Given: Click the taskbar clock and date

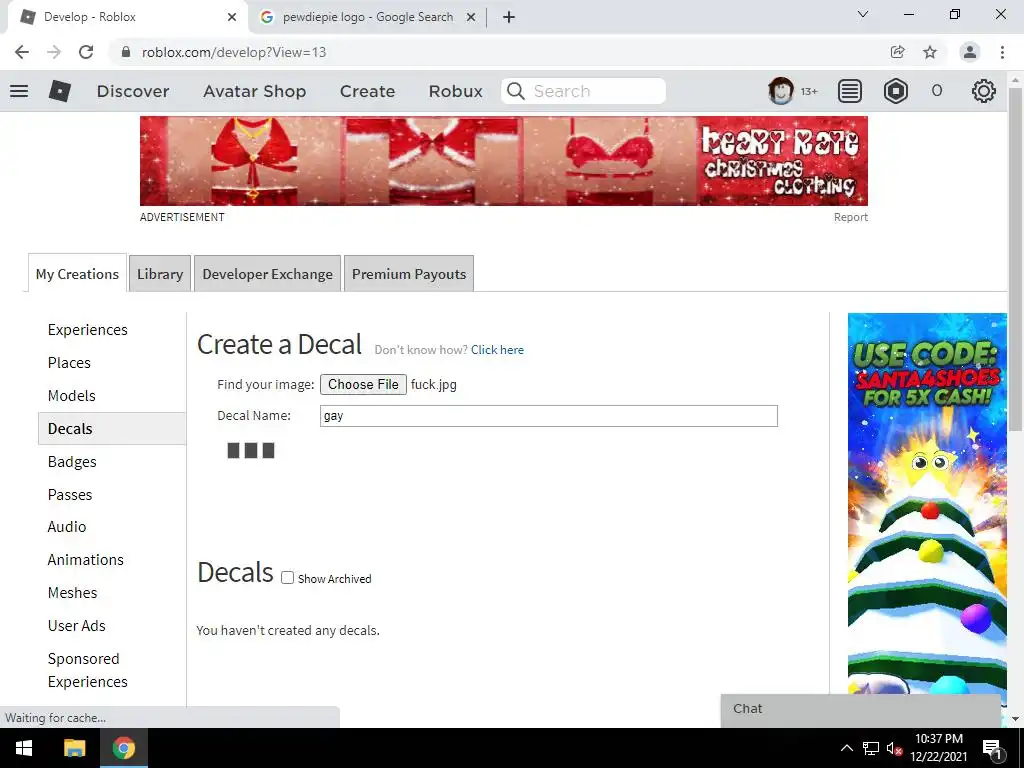Looking at the screenshot, I should (x=938, y=748).
